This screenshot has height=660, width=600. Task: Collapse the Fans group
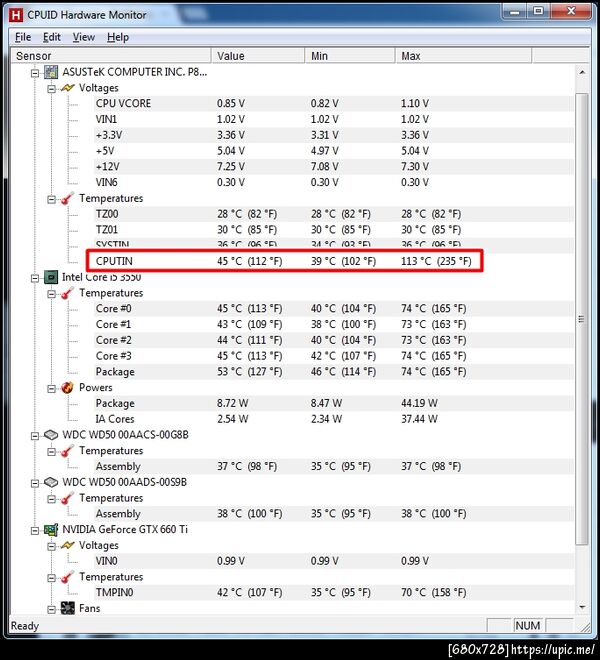(51, 609)
